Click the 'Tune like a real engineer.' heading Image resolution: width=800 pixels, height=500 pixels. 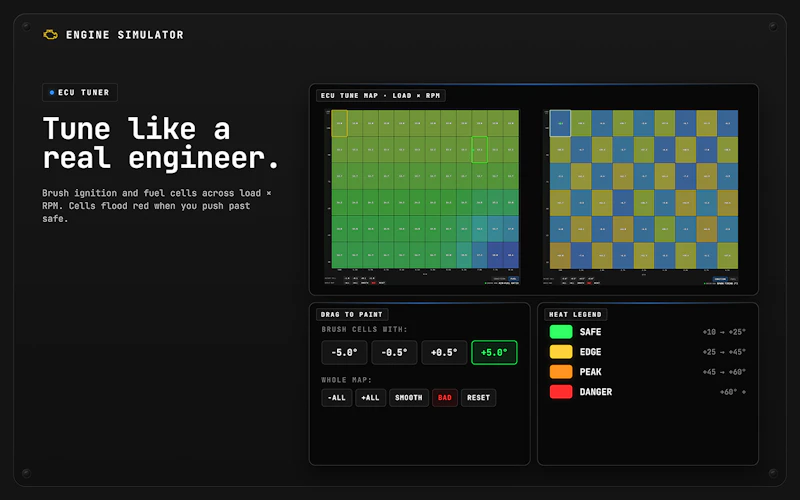pos(161,143)
